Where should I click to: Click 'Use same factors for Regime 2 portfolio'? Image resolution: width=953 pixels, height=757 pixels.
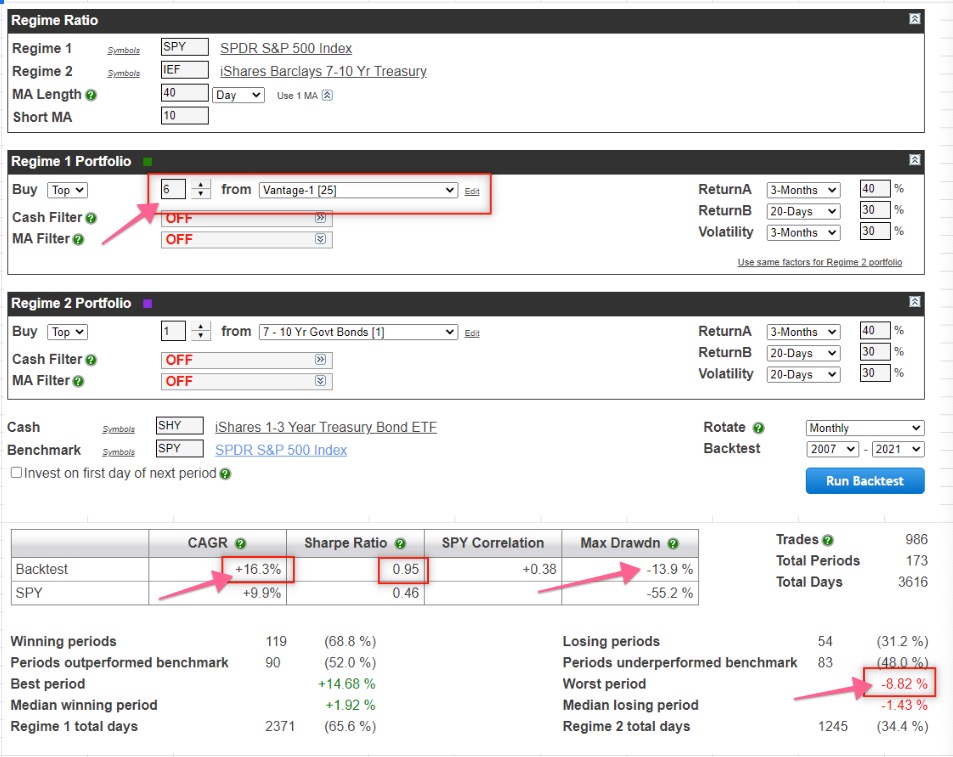[819, 263]
